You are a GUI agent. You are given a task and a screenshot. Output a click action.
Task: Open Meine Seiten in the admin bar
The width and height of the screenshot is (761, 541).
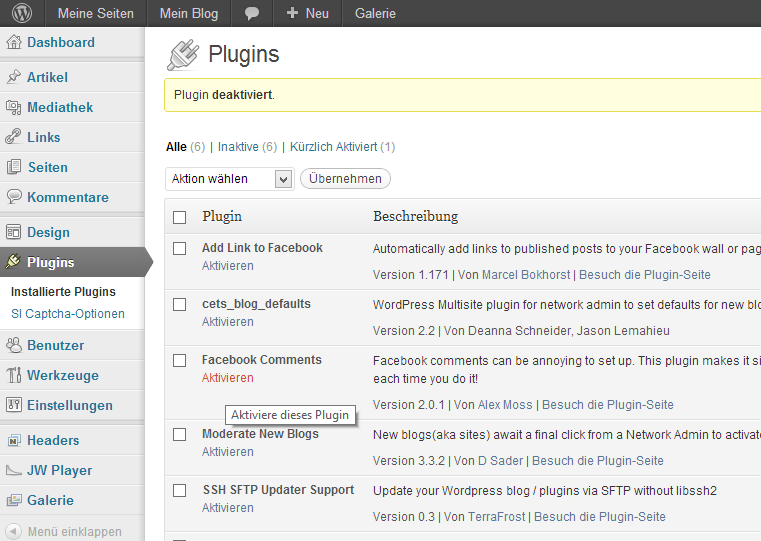(x=96, y=14)
